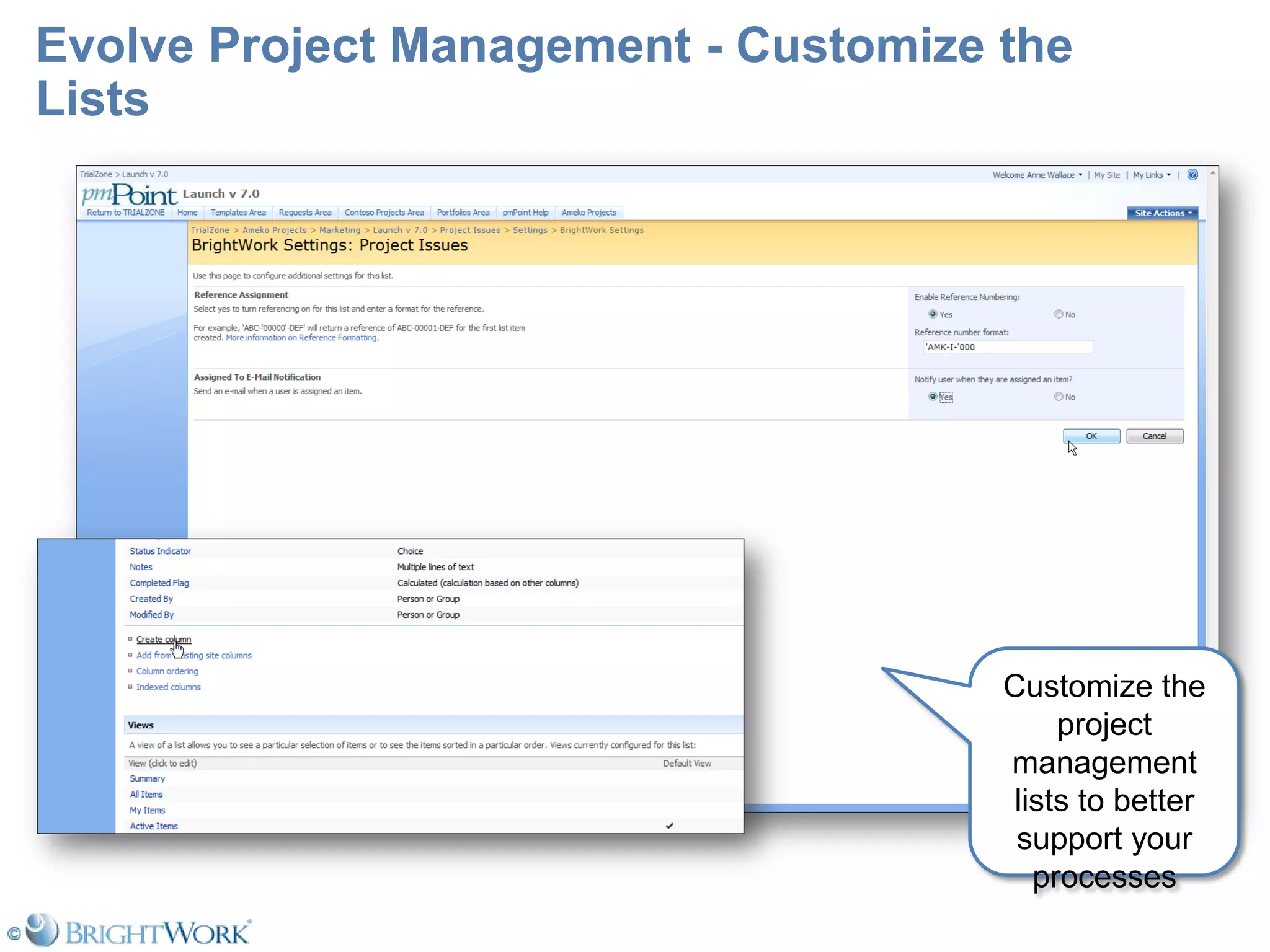Select No for notify assigned user
Image resolution: width=1270 pixels, height=952 pixels.
tap(1059, 397)
